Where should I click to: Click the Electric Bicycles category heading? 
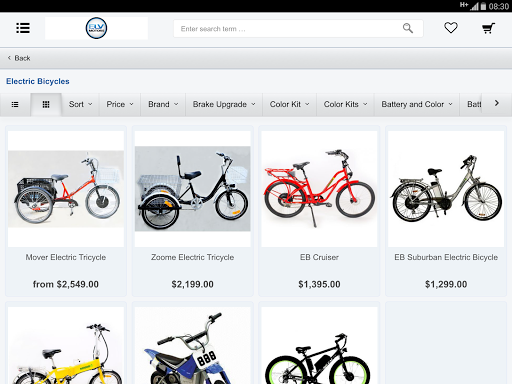[x=38, y=81]
